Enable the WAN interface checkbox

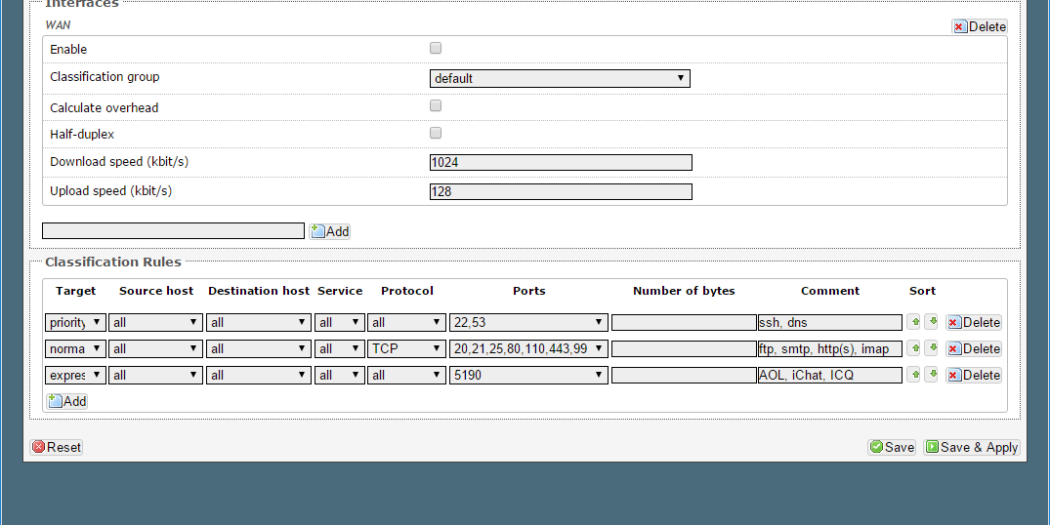(x=435, y=48)
